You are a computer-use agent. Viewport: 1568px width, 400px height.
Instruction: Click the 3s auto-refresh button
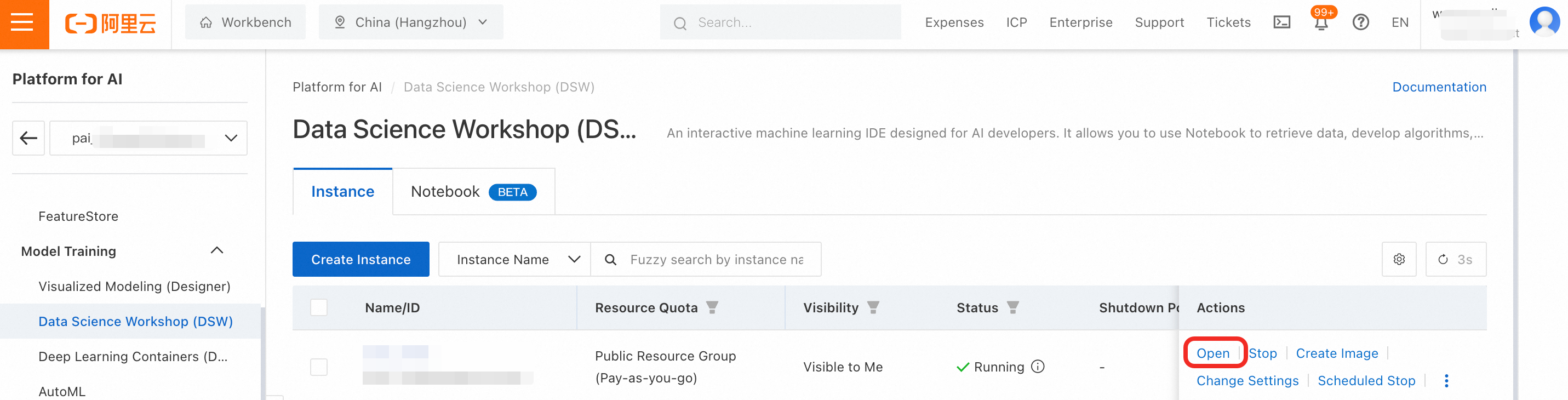(1455, 259)
